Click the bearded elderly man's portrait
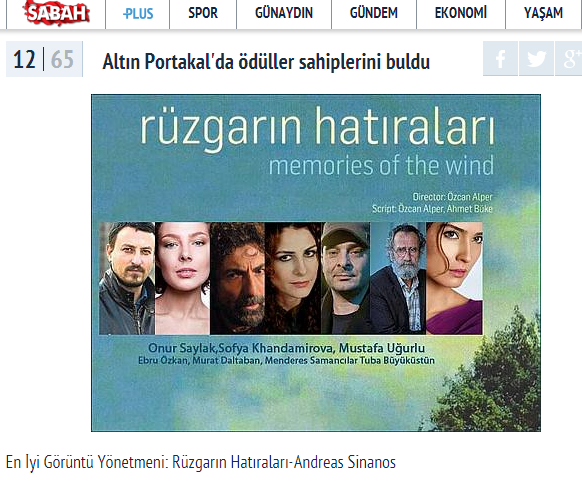This screenshot has height=502, width=582. tap(398, 278)
